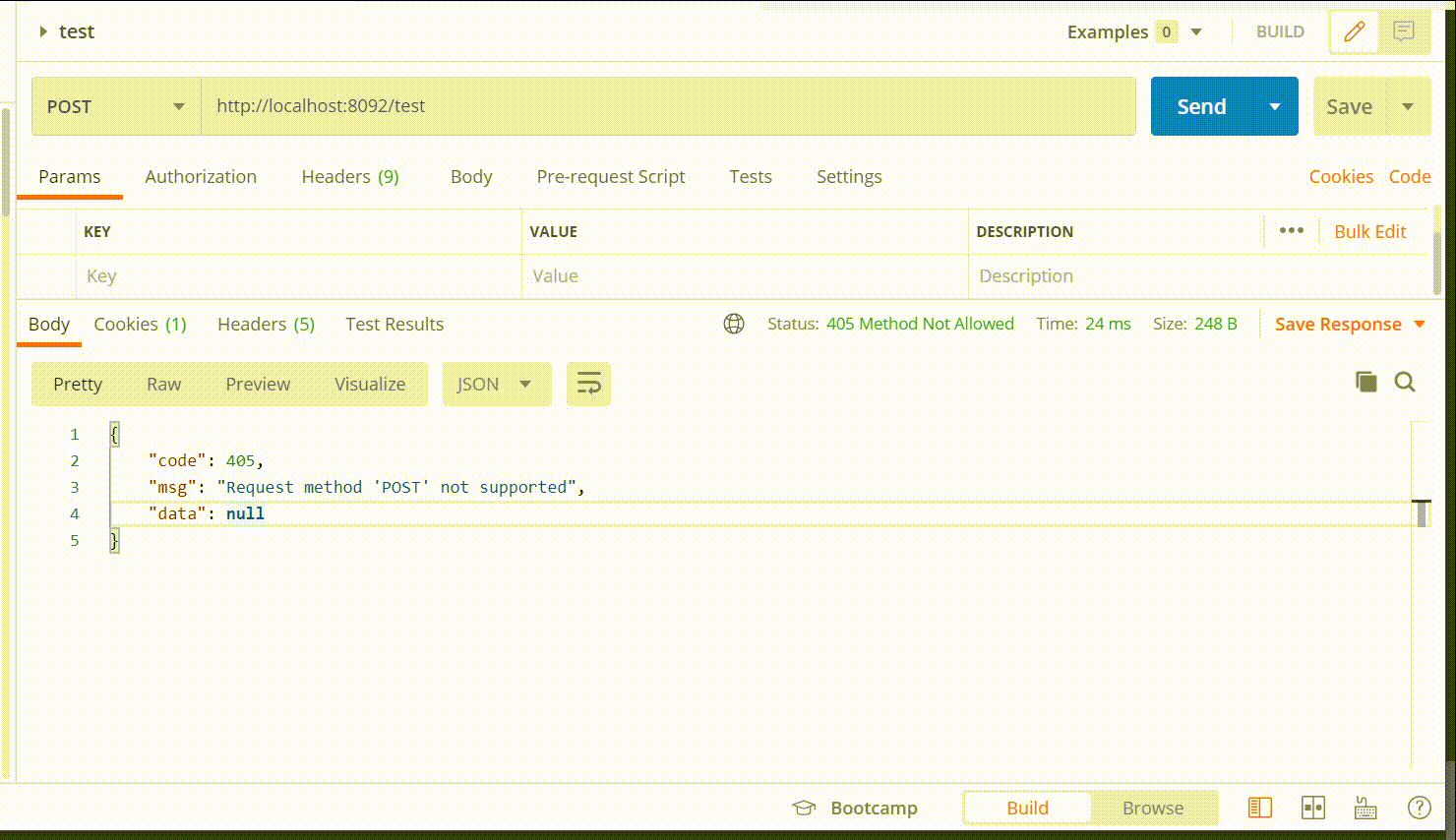This screenshot has width=1456, height=840.
Task: Select the Build mode toggle
Action: click(x=1027, y=808)
